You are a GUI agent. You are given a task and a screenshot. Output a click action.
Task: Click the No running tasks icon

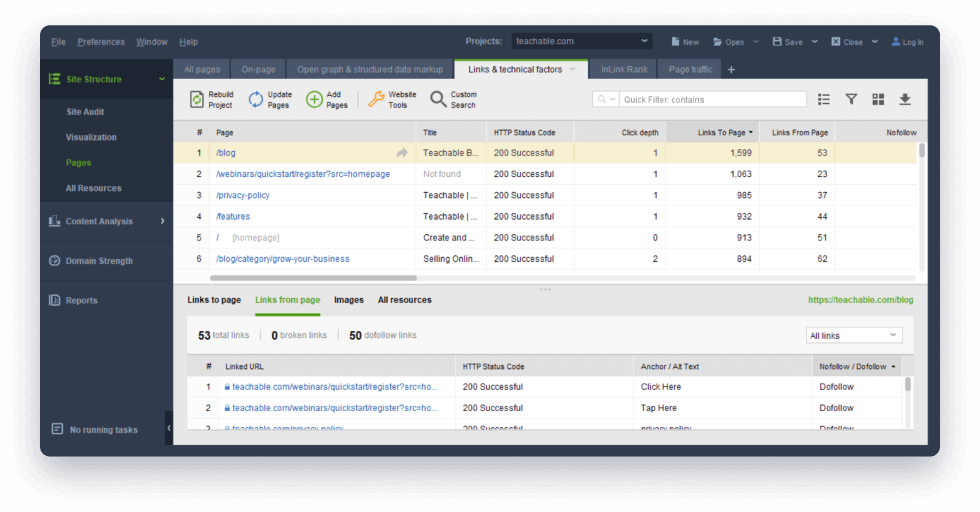coord(58,429)
